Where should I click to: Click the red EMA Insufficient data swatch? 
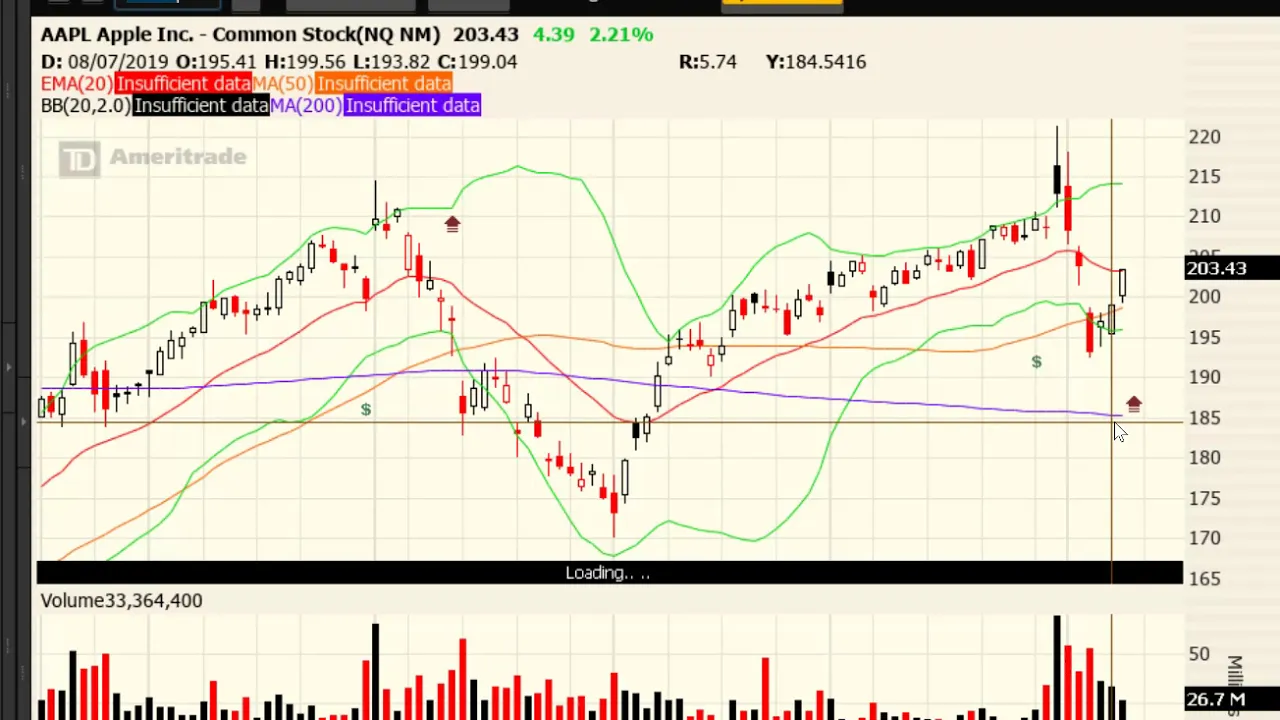183,83
